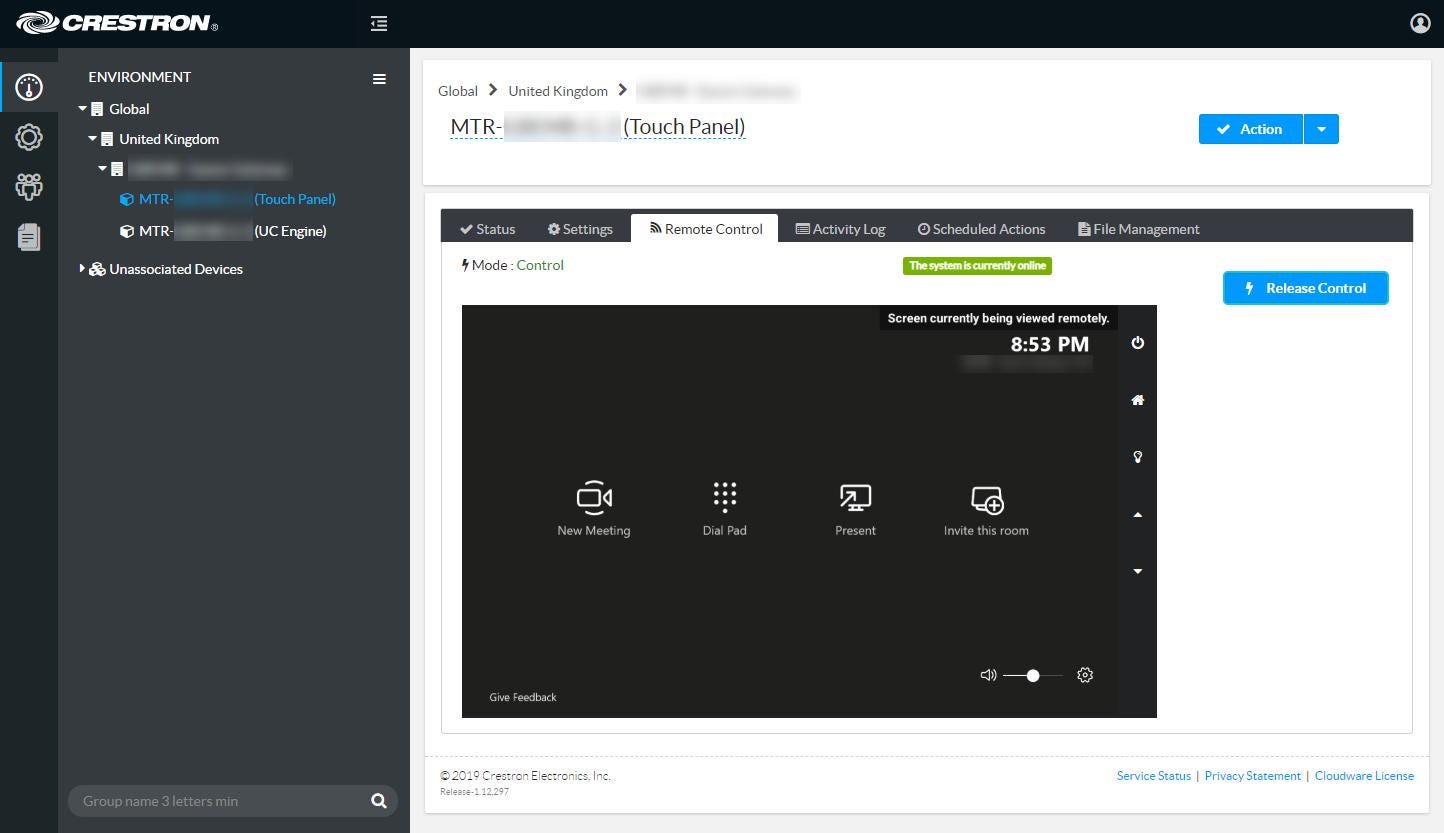This screenshot has height=833, width=1444.
Task: Collapse the United Kingdom tree node
Action: pyautogui.click(x=93, y=139)
